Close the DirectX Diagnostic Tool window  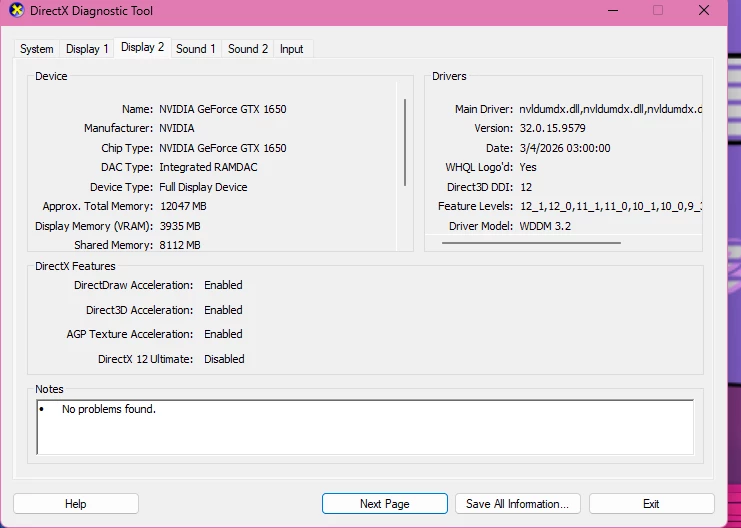pyautogui.click(x=704, y=10)
